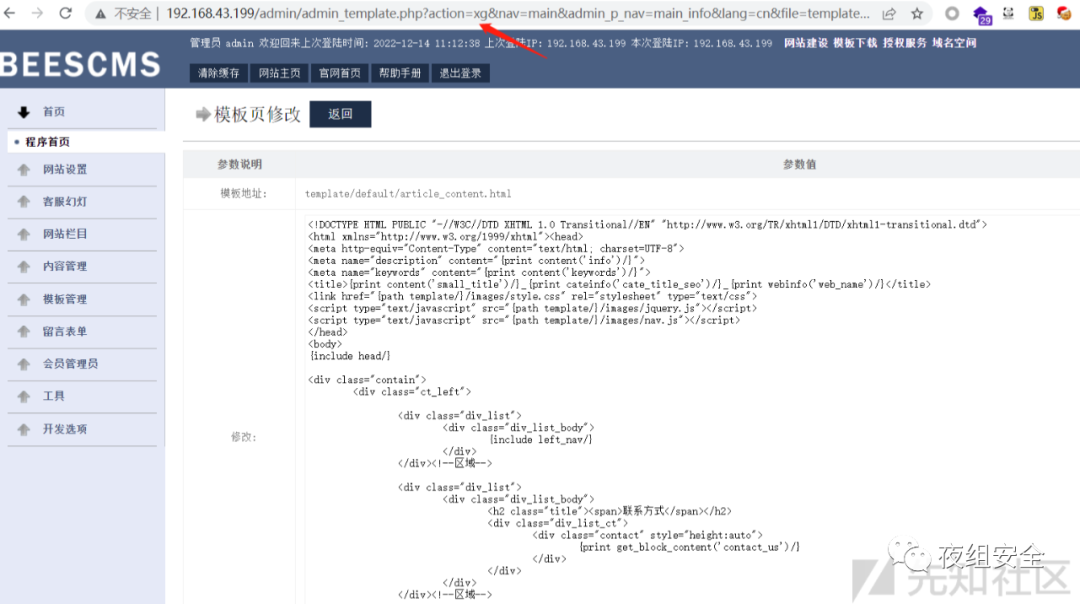Click the 参数说明 column header

(240, 165)
